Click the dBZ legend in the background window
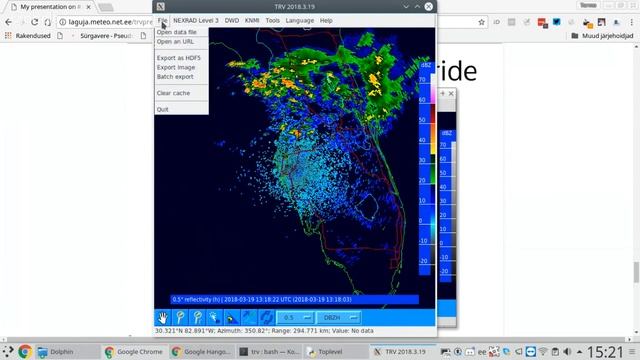 pos(447,205)
